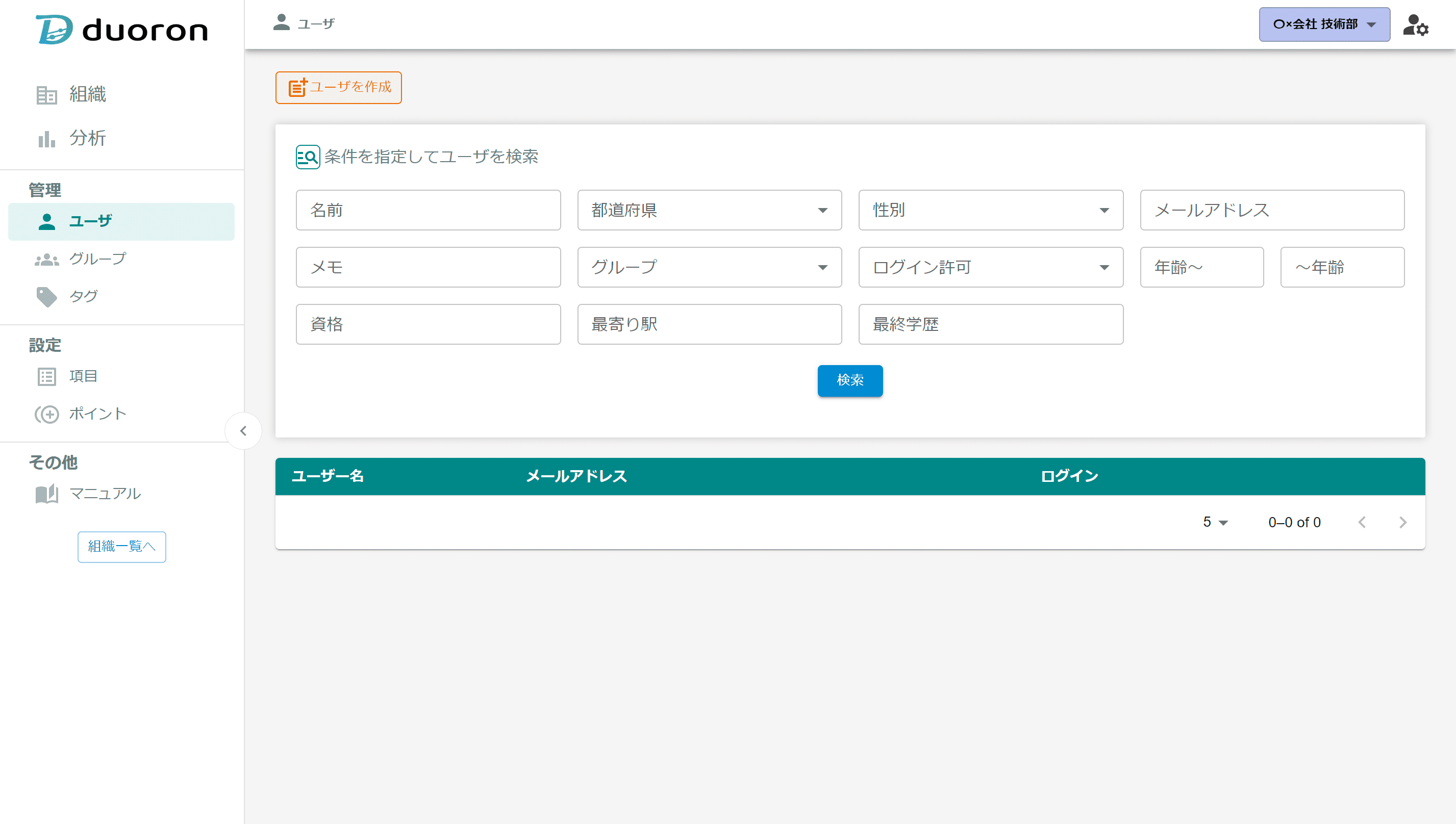Click the 資格 input field
1456x824 pixels.
click(x=428, y=324)
